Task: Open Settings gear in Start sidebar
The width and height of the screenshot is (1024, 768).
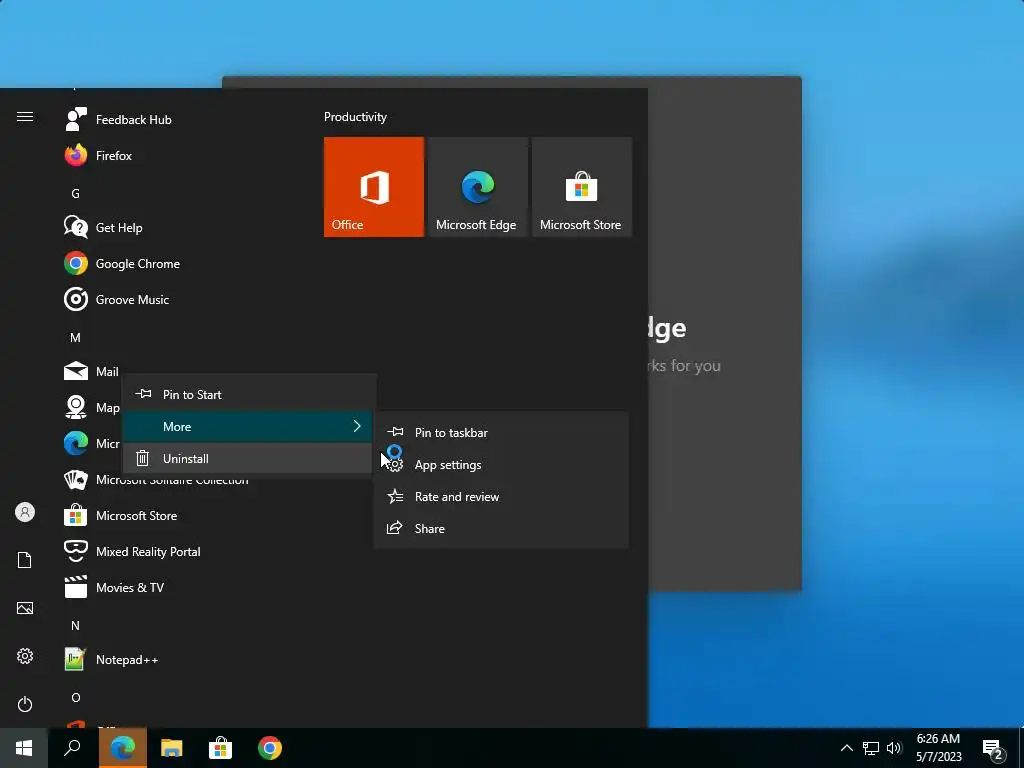Action: pyautogui.click(x=25, y=656)
